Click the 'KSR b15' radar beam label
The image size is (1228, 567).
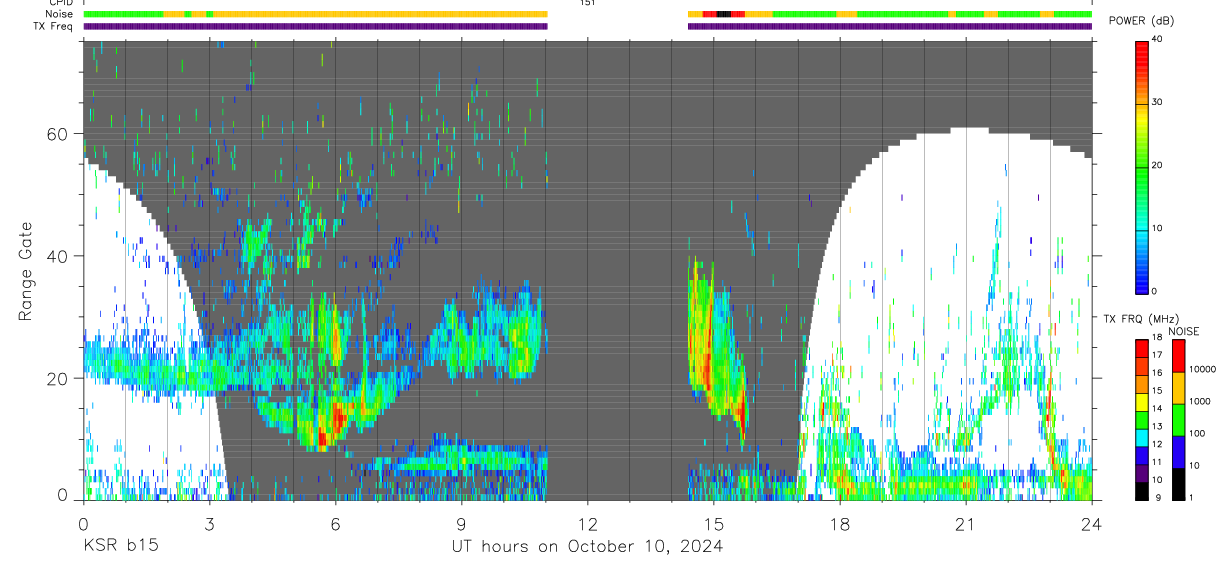point(120,546)
